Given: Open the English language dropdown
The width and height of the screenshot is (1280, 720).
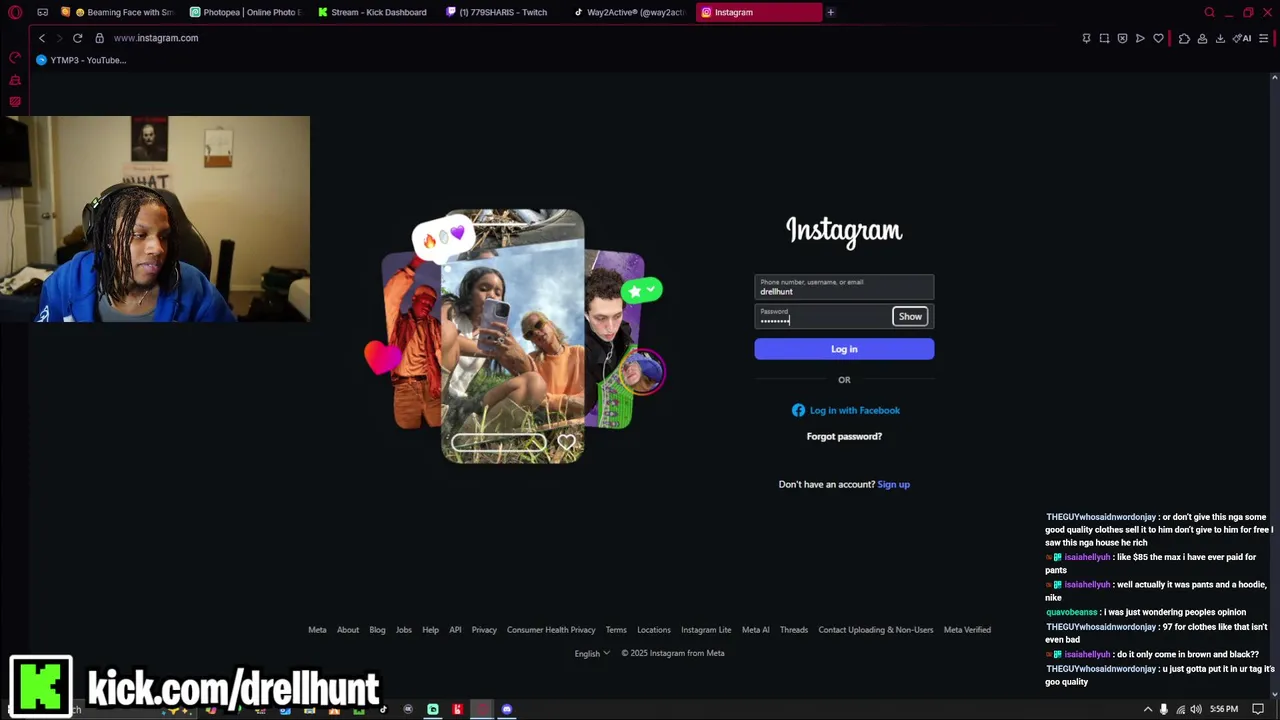Looking at the screenshot, I should [592, 653].
